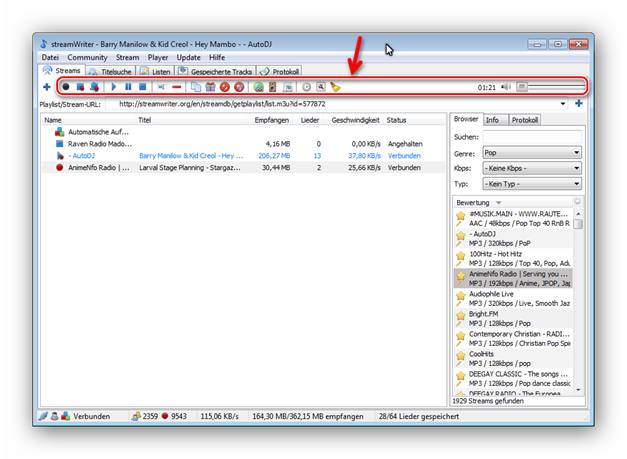Viewport: 627px width, 459px height.
Task: Remove the stream with the red minus icon
Action: 176,87
